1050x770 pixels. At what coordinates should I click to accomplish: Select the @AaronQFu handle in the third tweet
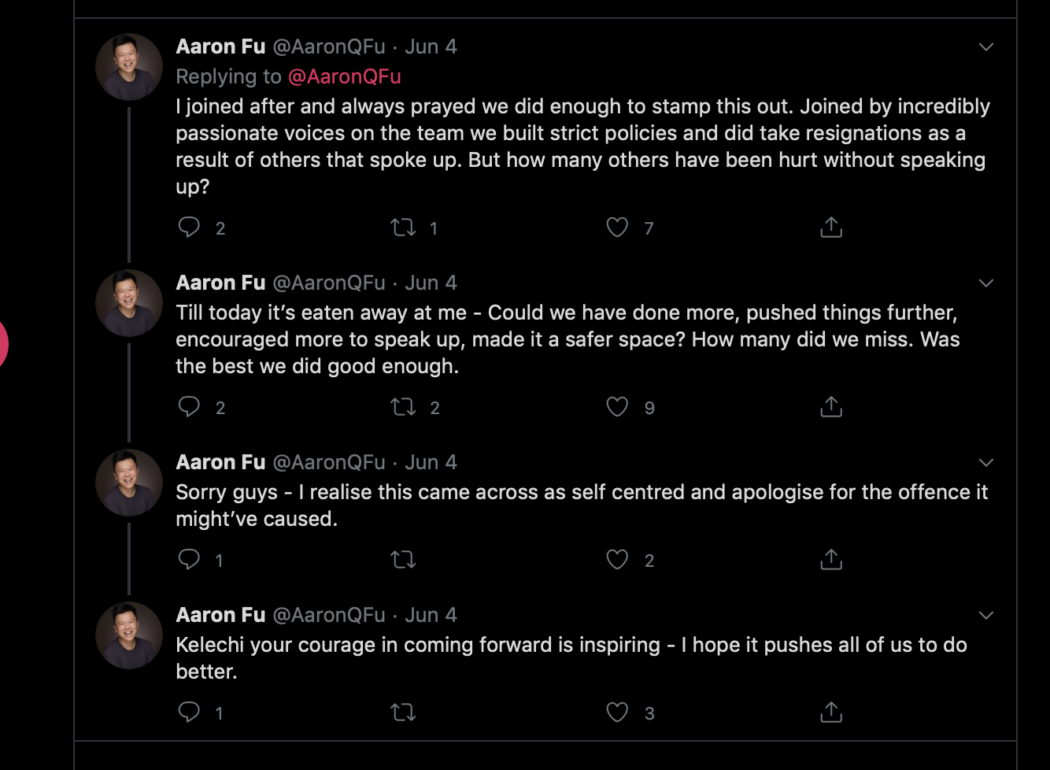328,462
